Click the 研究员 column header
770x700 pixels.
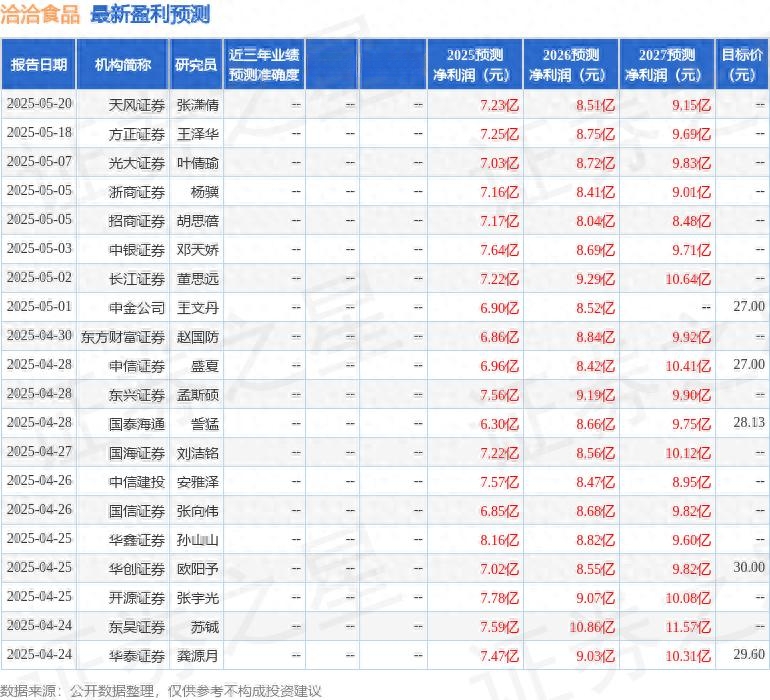point(196,64)
